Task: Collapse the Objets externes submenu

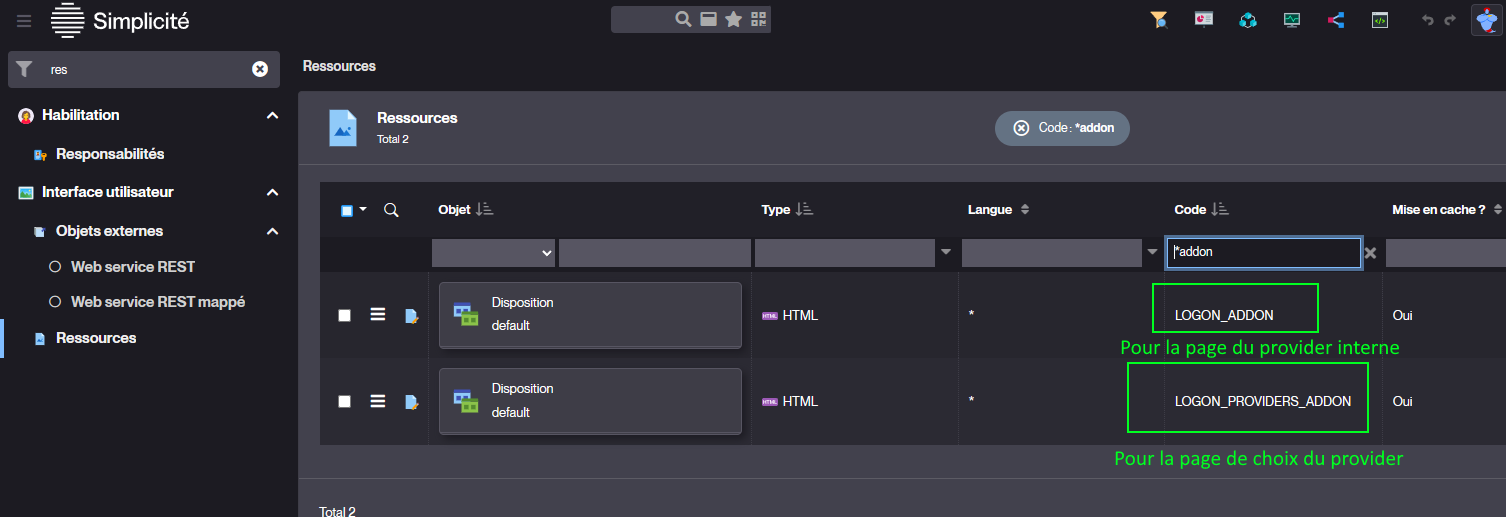Action: [272, 232]
